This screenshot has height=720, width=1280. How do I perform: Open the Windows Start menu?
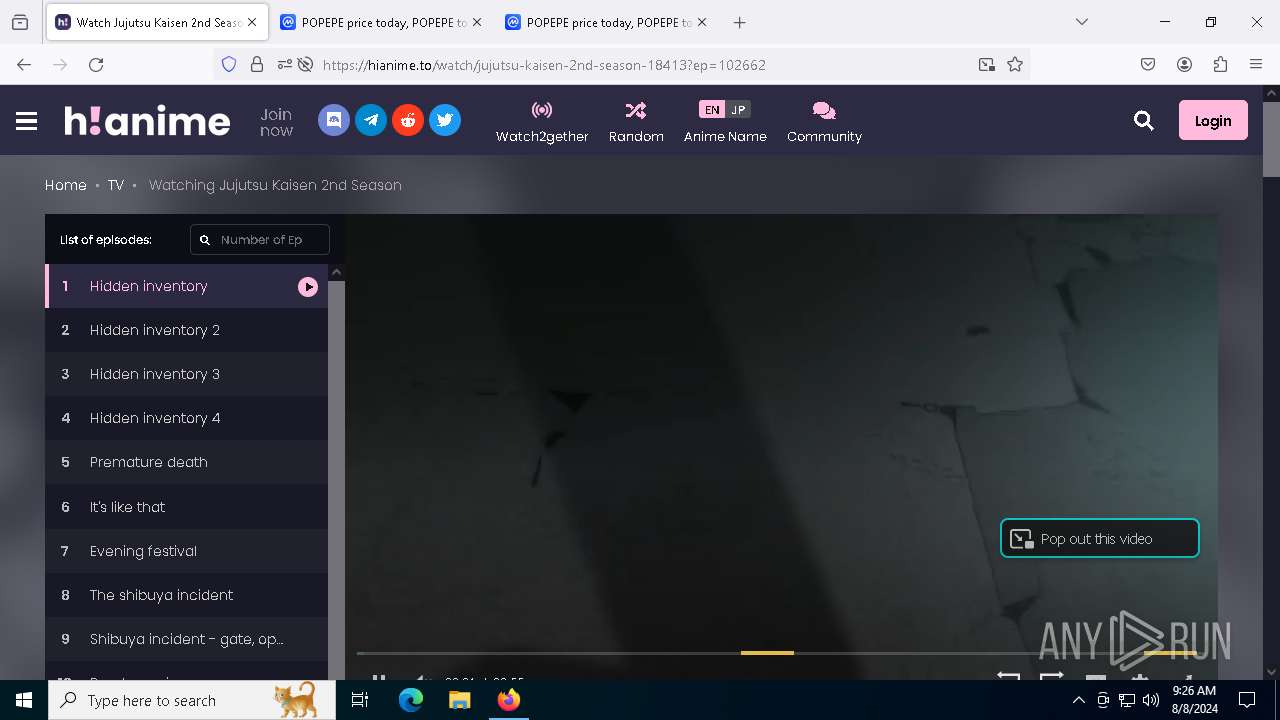(24, 700)
